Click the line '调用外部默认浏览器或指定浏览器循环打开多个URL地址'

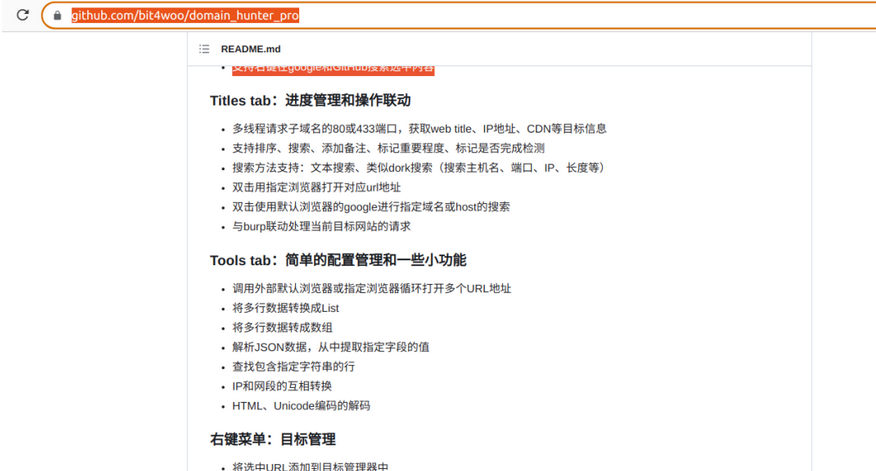(372, 288)
